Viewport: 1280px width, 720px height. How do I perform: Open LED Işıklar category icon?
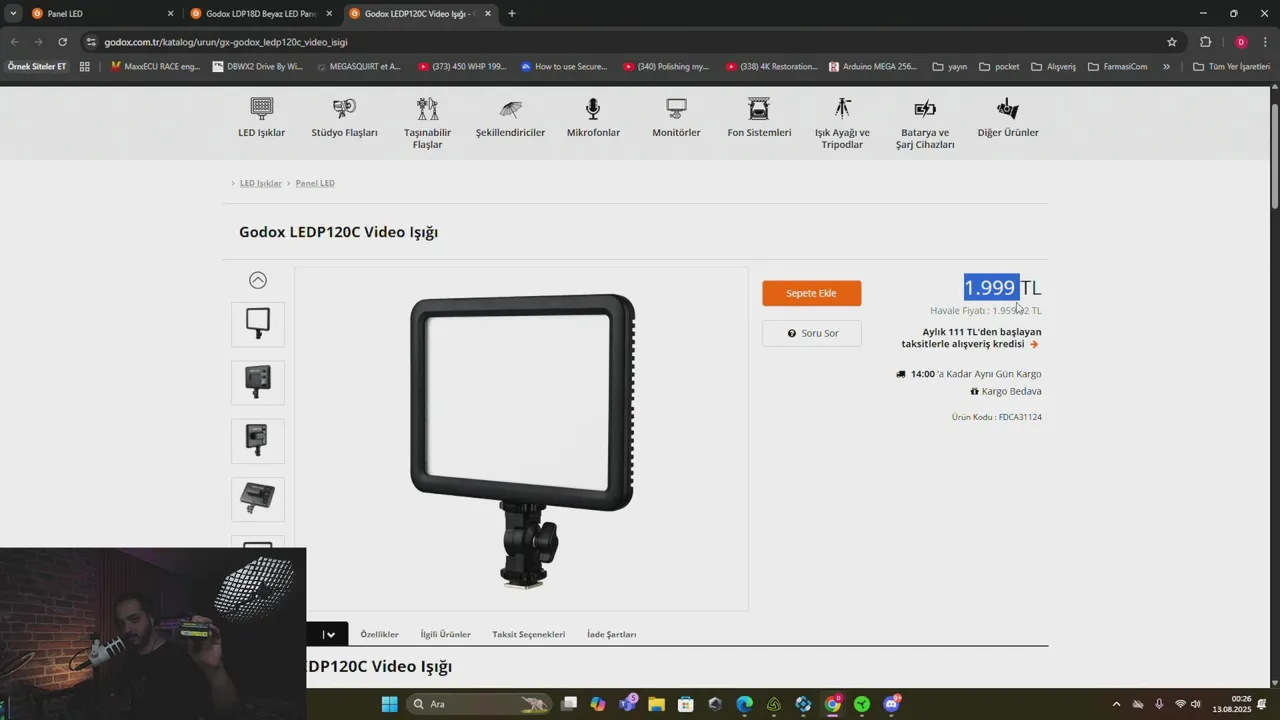(261, 108)
